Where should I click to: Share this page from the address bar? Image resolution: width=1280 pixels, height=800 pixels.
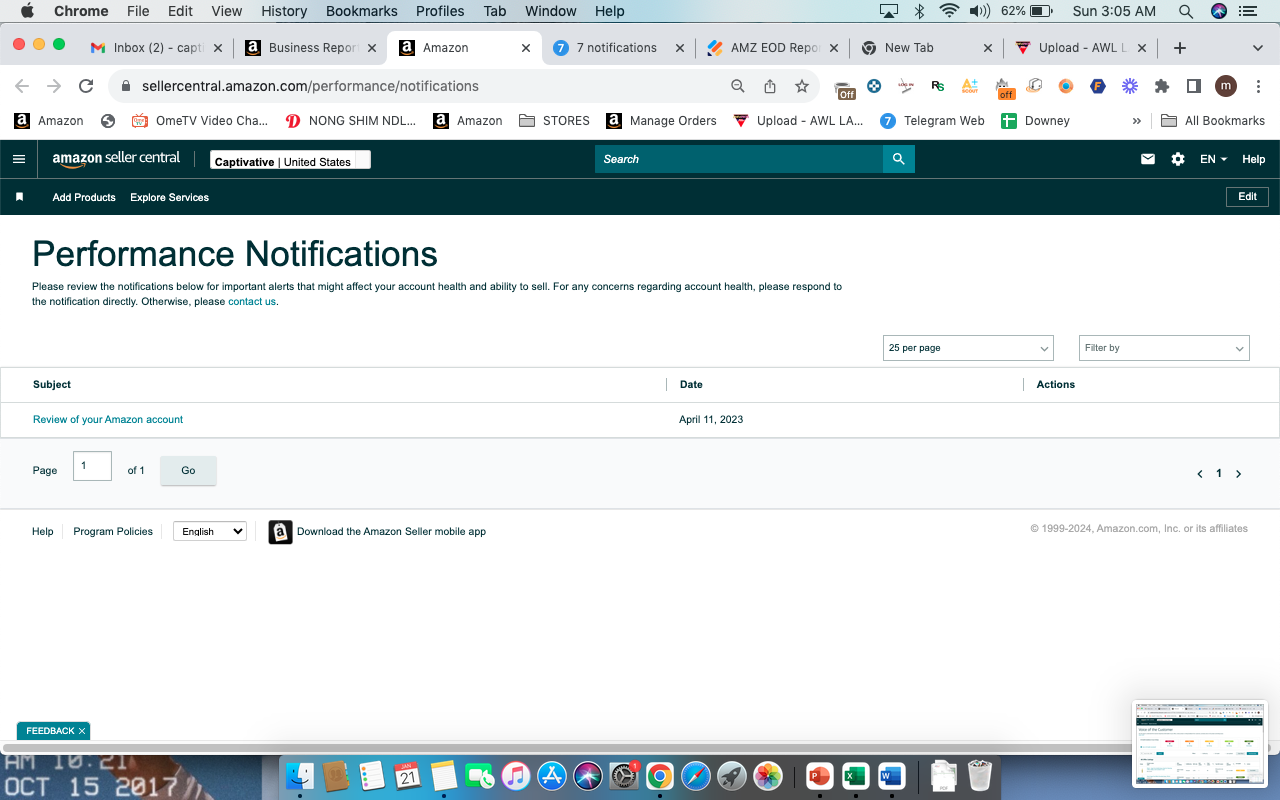(x=770, y=86)
